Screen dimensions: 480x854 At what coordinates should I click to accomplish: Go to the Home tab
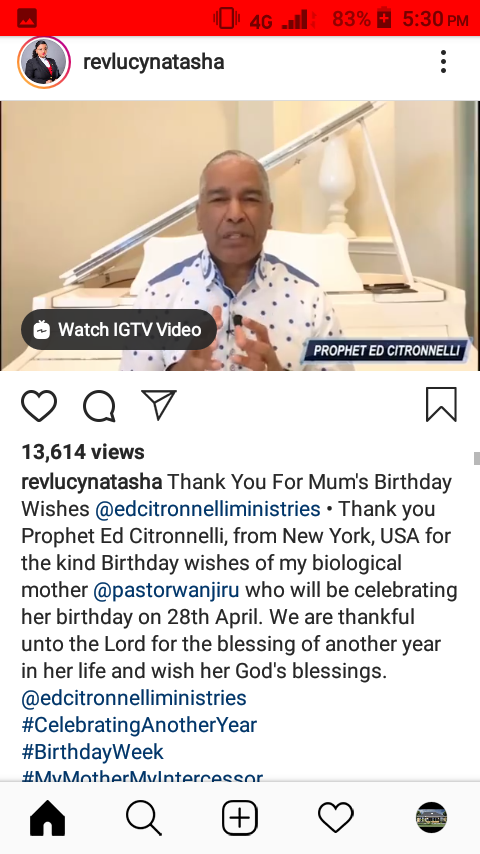(47, 818)
